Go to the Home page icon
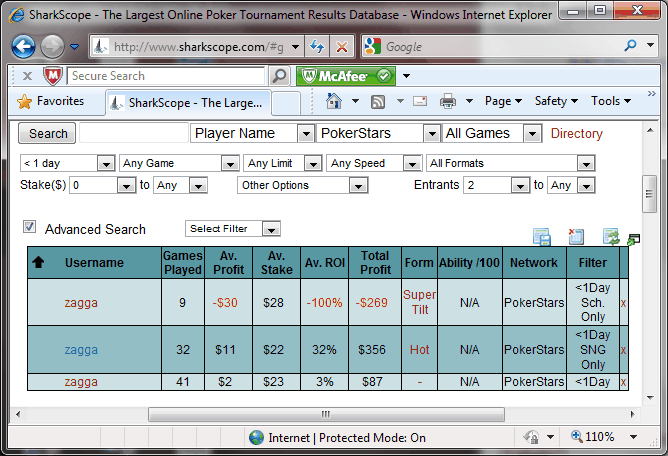 click(x=334, y=101)
